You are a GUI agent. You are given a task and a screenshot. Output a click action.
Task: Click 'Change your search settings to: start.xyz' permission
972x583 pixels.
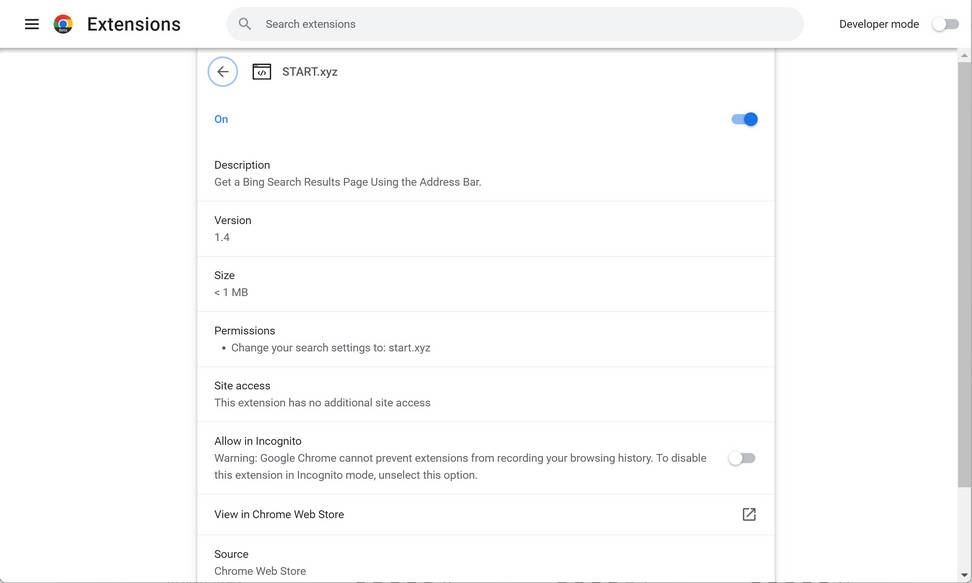pyautogui.click(x=330, y=348)
